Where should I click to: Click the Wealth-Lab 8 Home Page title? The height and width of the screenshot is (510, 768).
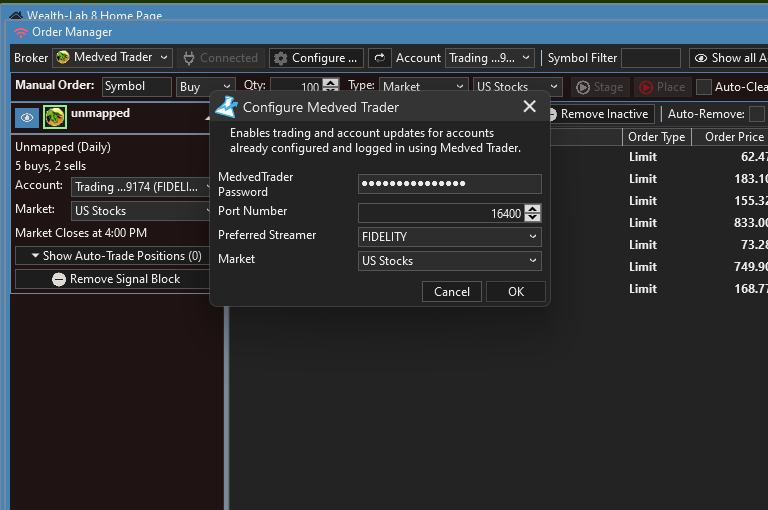pyautogui.click(x=94, y=15)
